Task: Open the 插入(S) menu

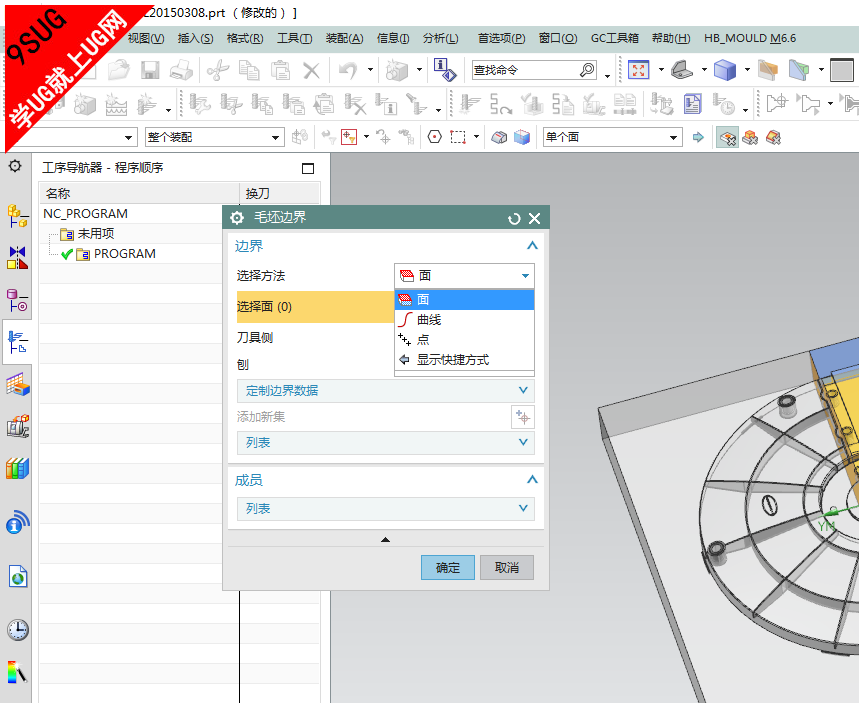Action: point(195,38)
